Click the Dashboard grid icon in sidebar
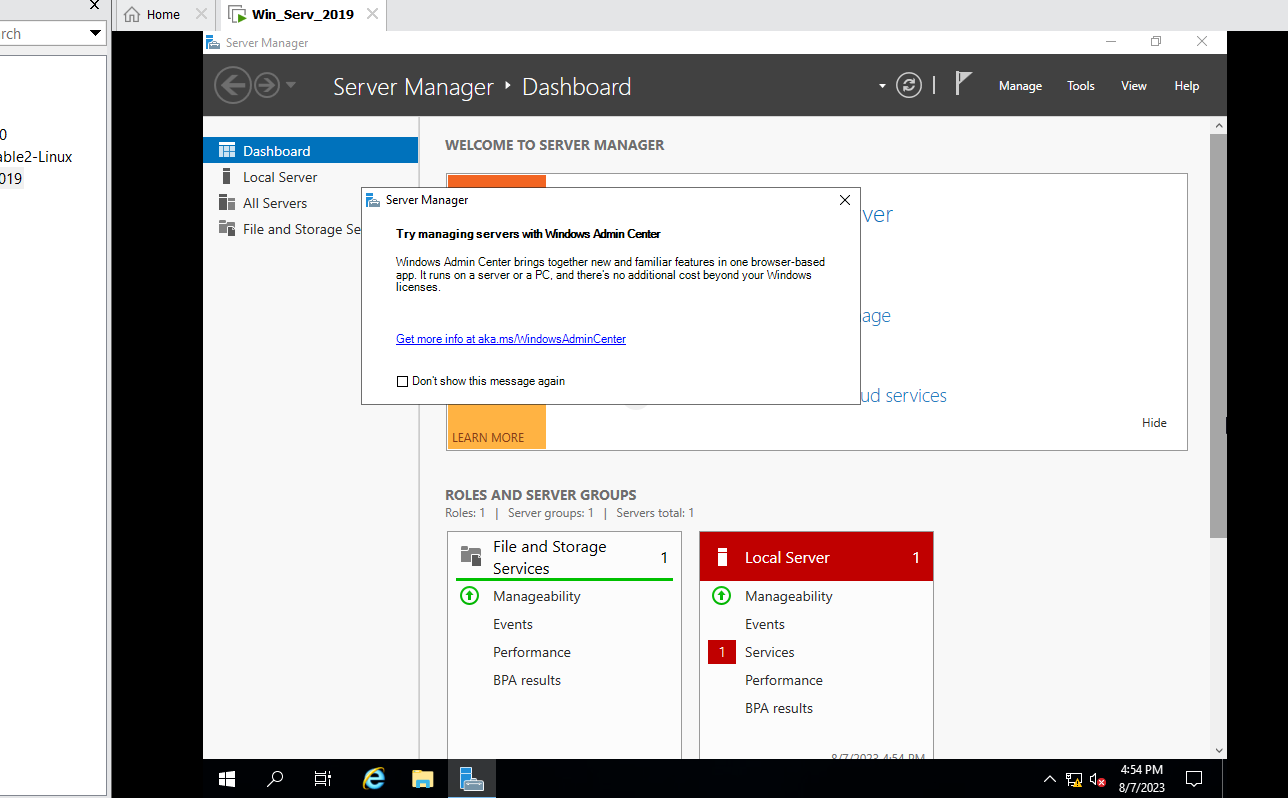The width and height of the screenshot is (1288, 798). [227, 150]
